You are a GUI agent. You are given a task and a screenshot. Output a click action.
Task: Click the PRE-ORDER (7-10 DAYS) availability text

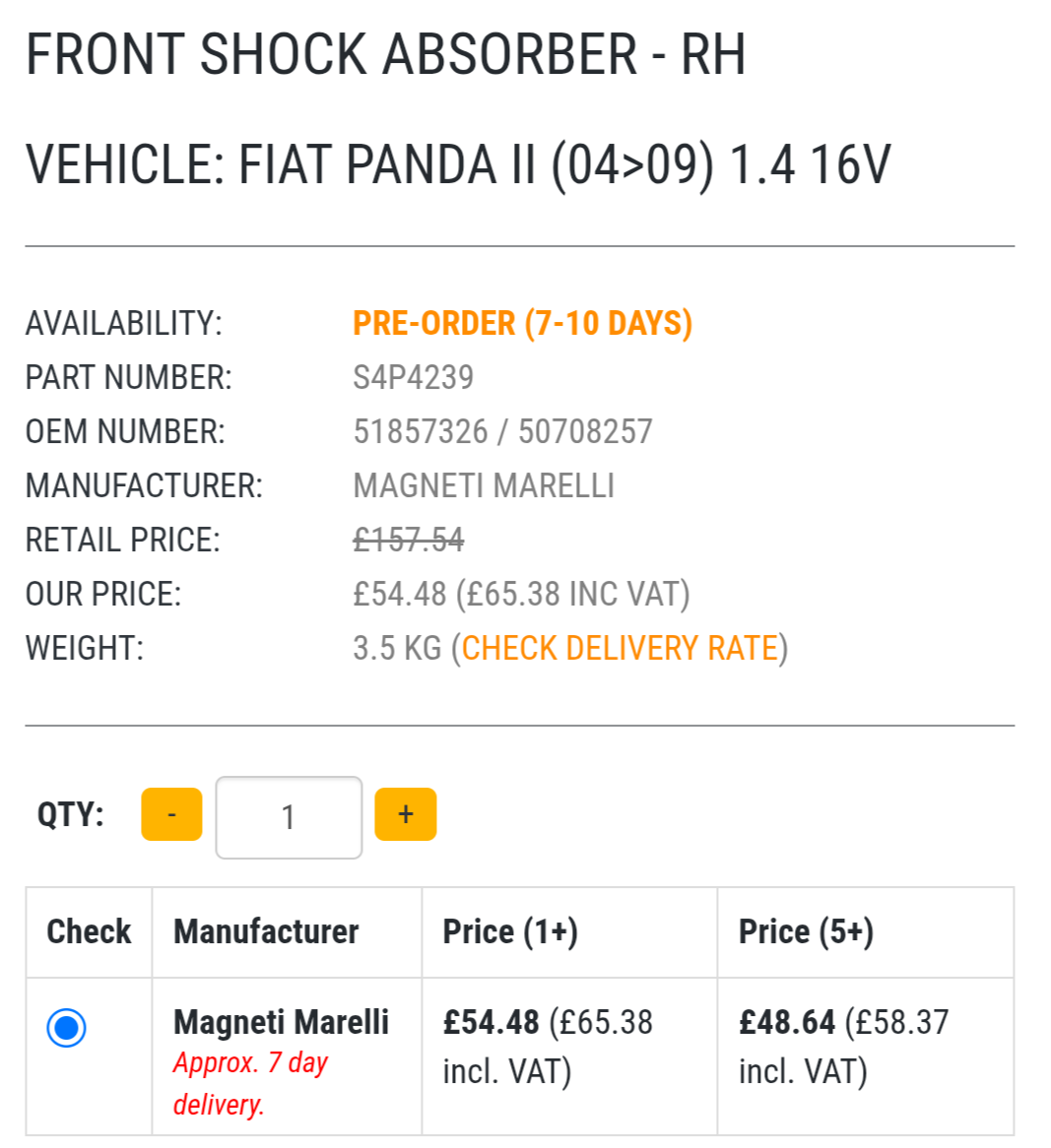(x=522, y=323)
